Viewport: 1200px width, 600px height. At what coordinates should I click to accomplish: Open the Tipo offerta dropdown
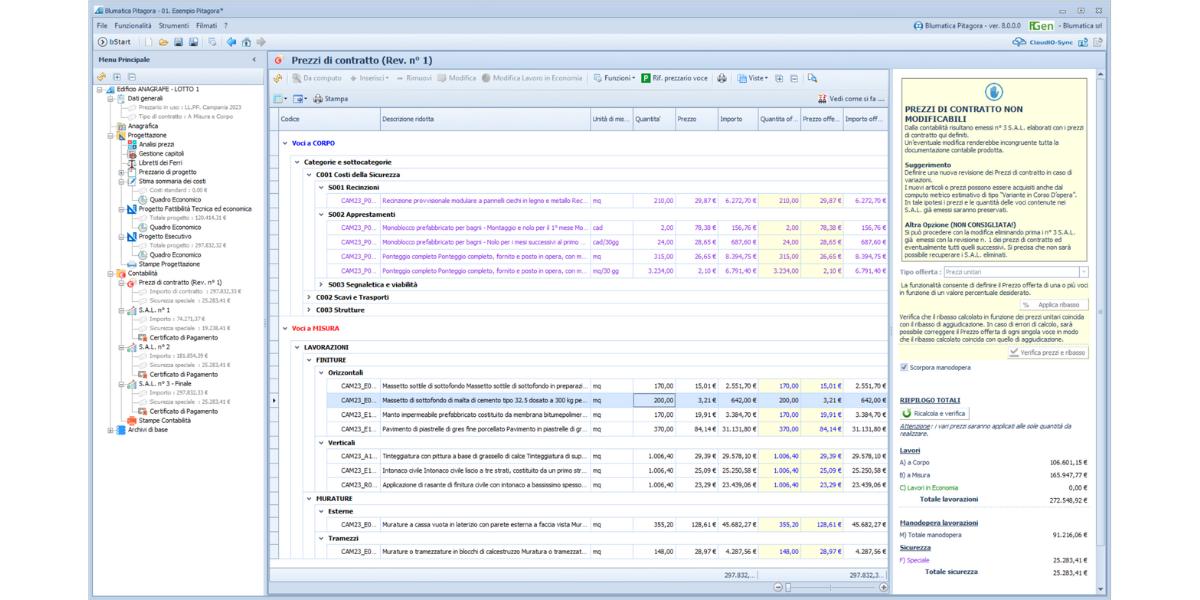tap(1083, 272)
